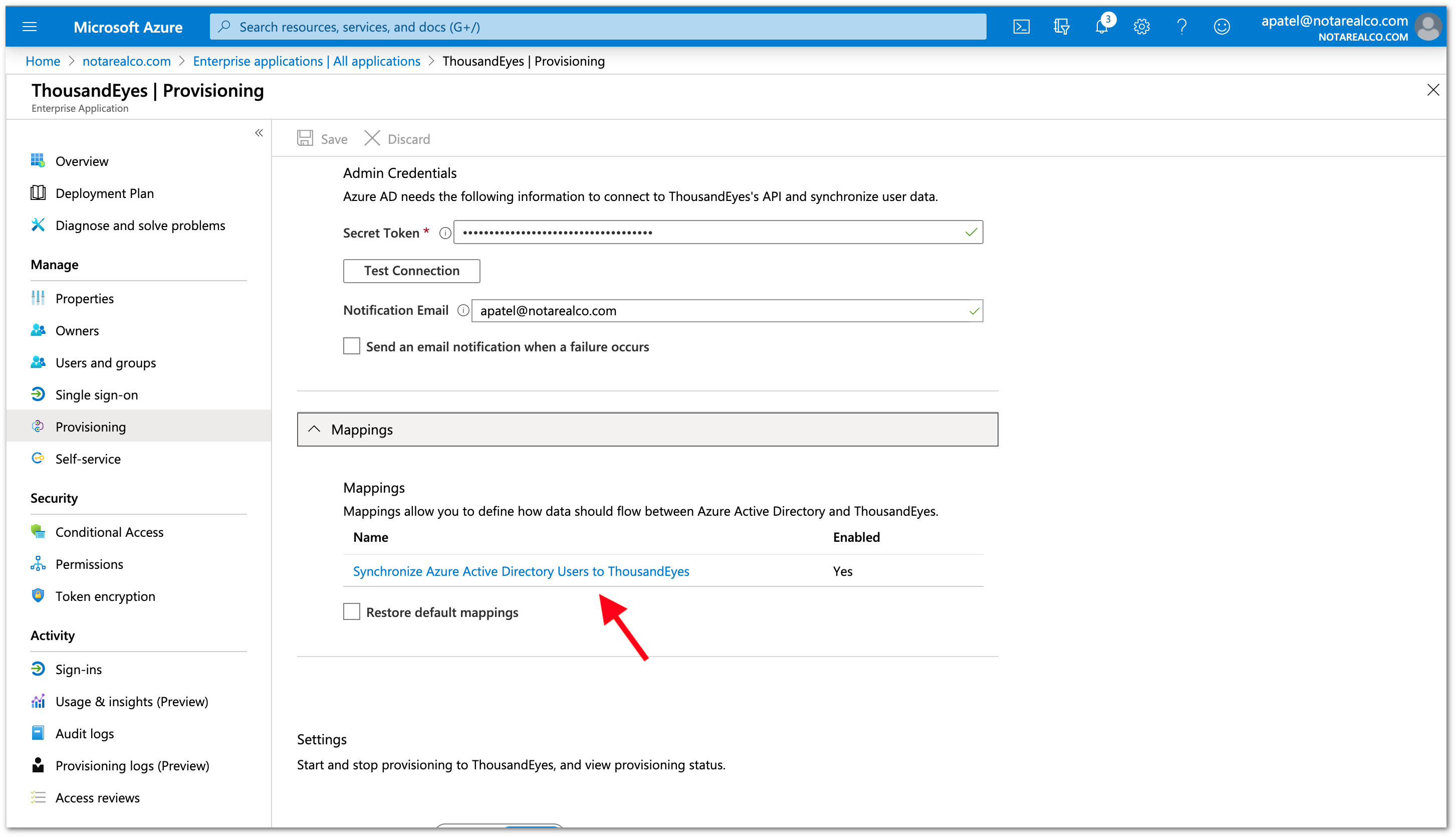Click the Users and groups icon
This screenshot has height=837, width=1456.
(38, 362)
